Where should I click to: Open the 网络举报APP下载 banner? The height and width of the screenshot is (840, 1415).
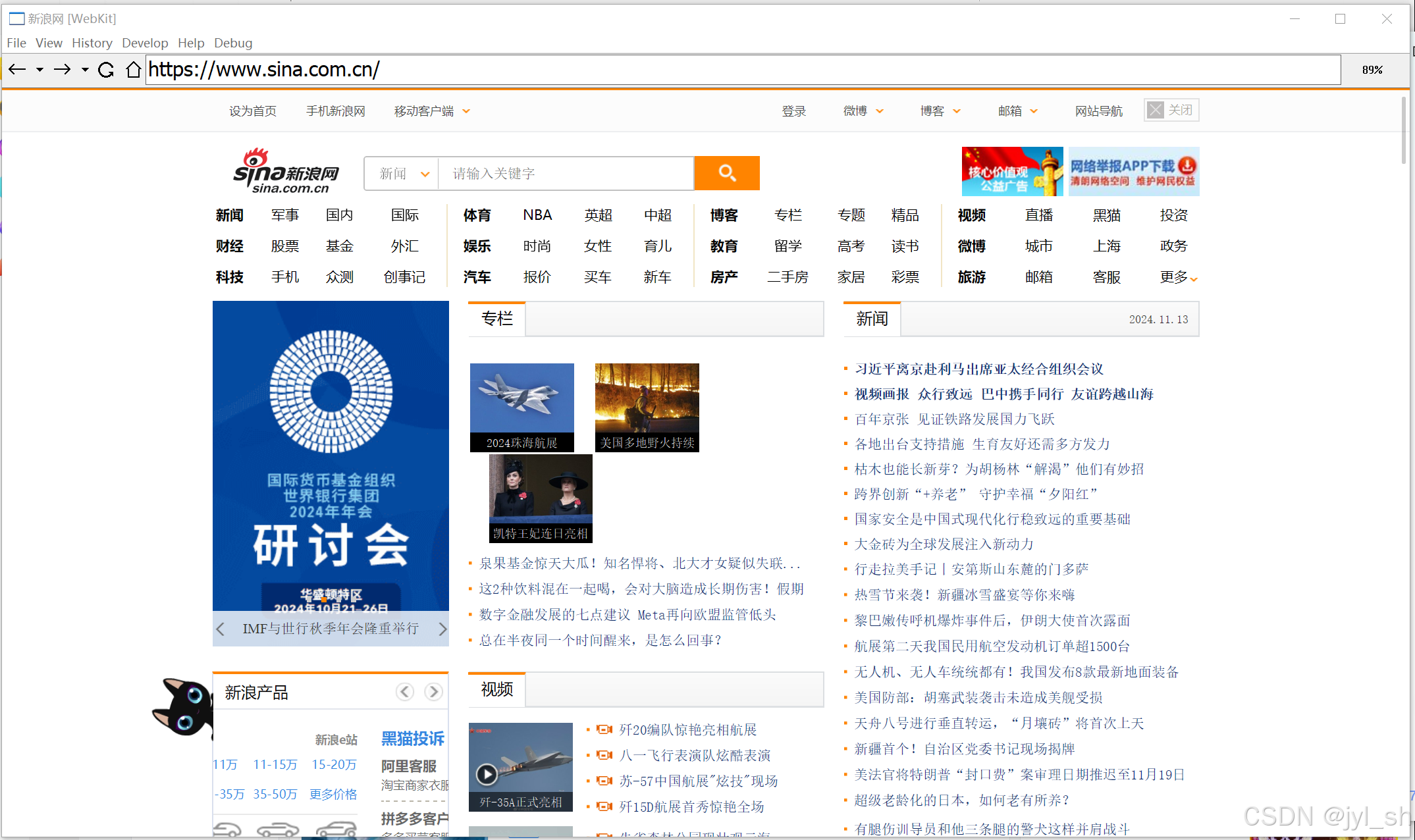1134,172
